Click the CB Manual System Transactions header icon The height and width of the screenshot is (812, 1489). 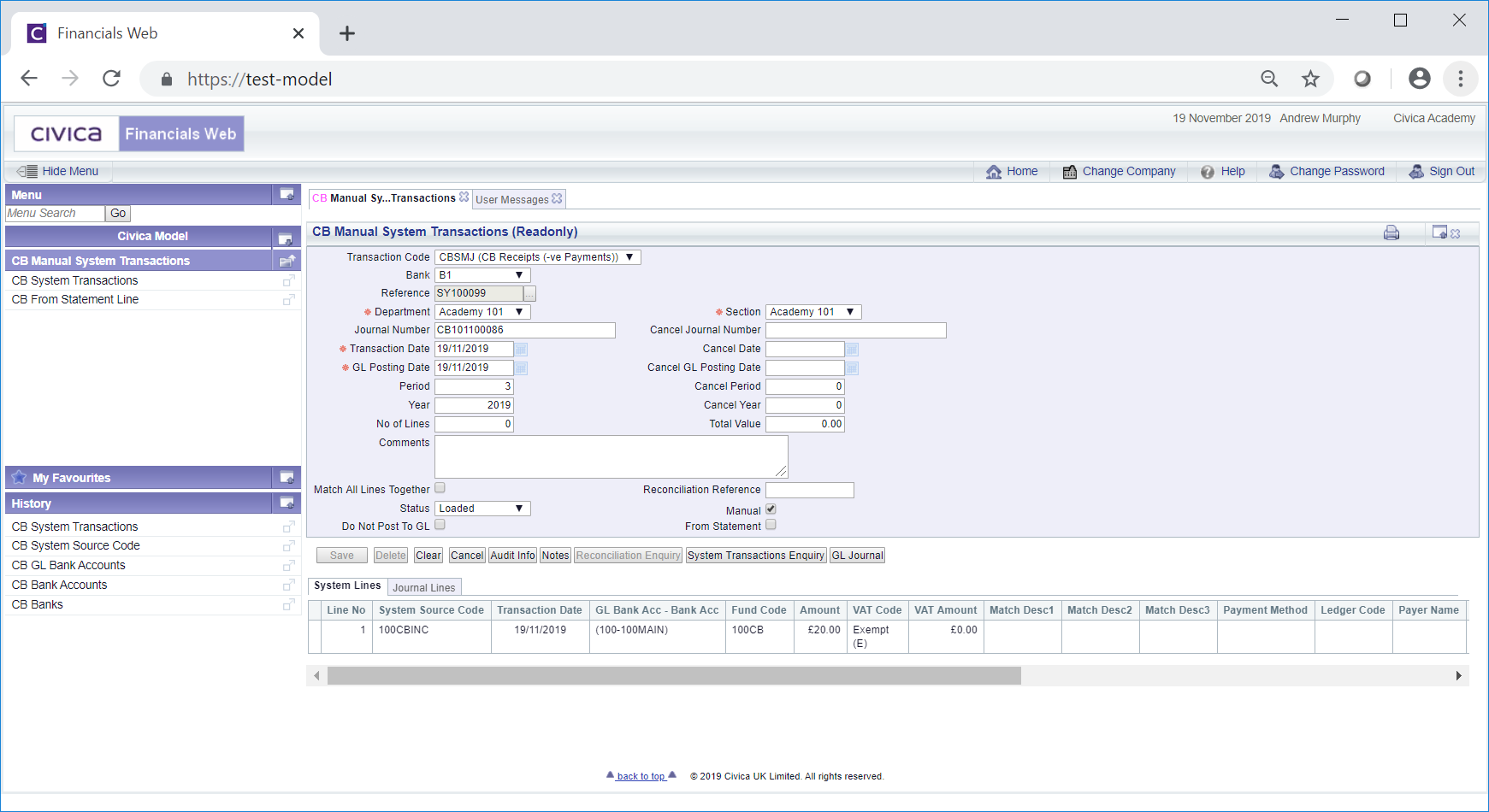pos(287,261)
